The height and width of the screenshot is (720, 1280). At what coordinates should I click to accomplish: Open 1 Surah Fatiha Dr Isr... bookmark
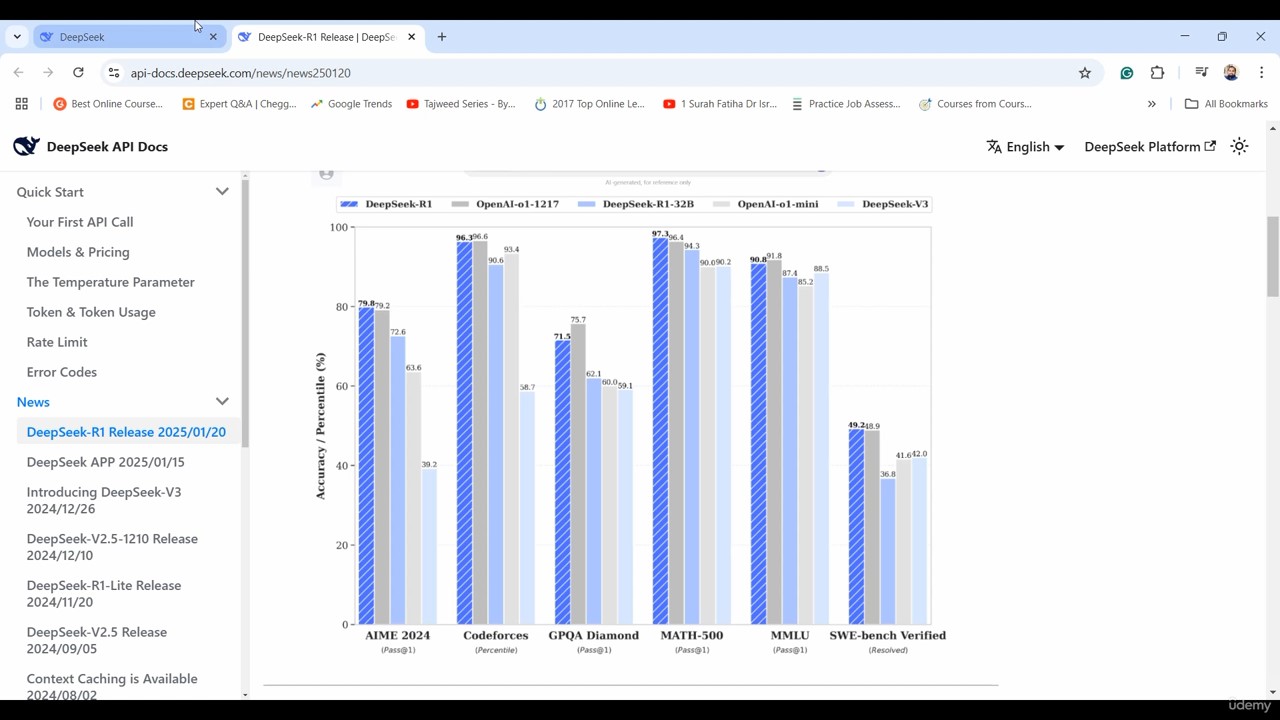tap(720, 104)
